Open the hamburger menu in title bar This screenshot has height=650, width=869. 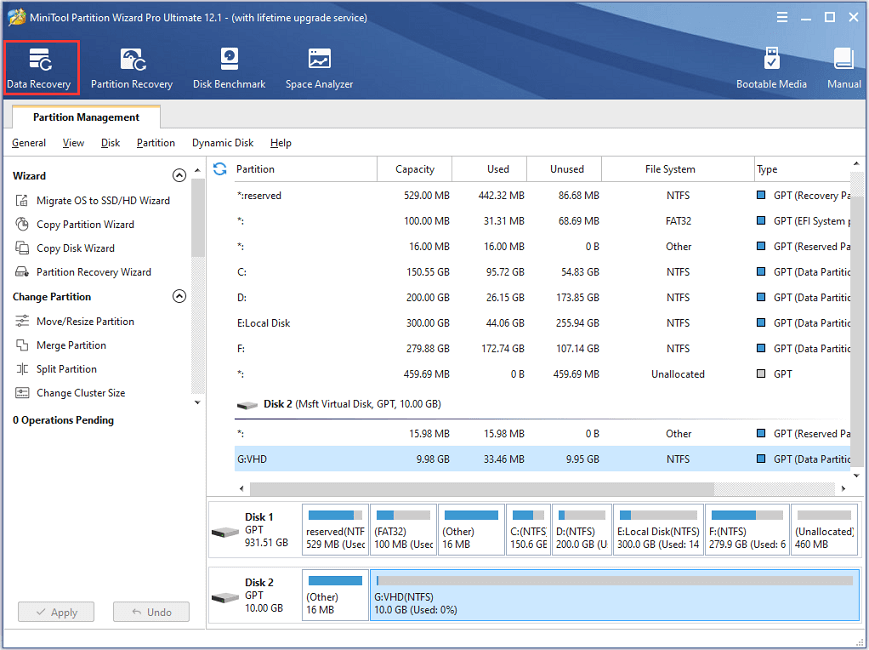pyautogui.click(x=782, y=17)
